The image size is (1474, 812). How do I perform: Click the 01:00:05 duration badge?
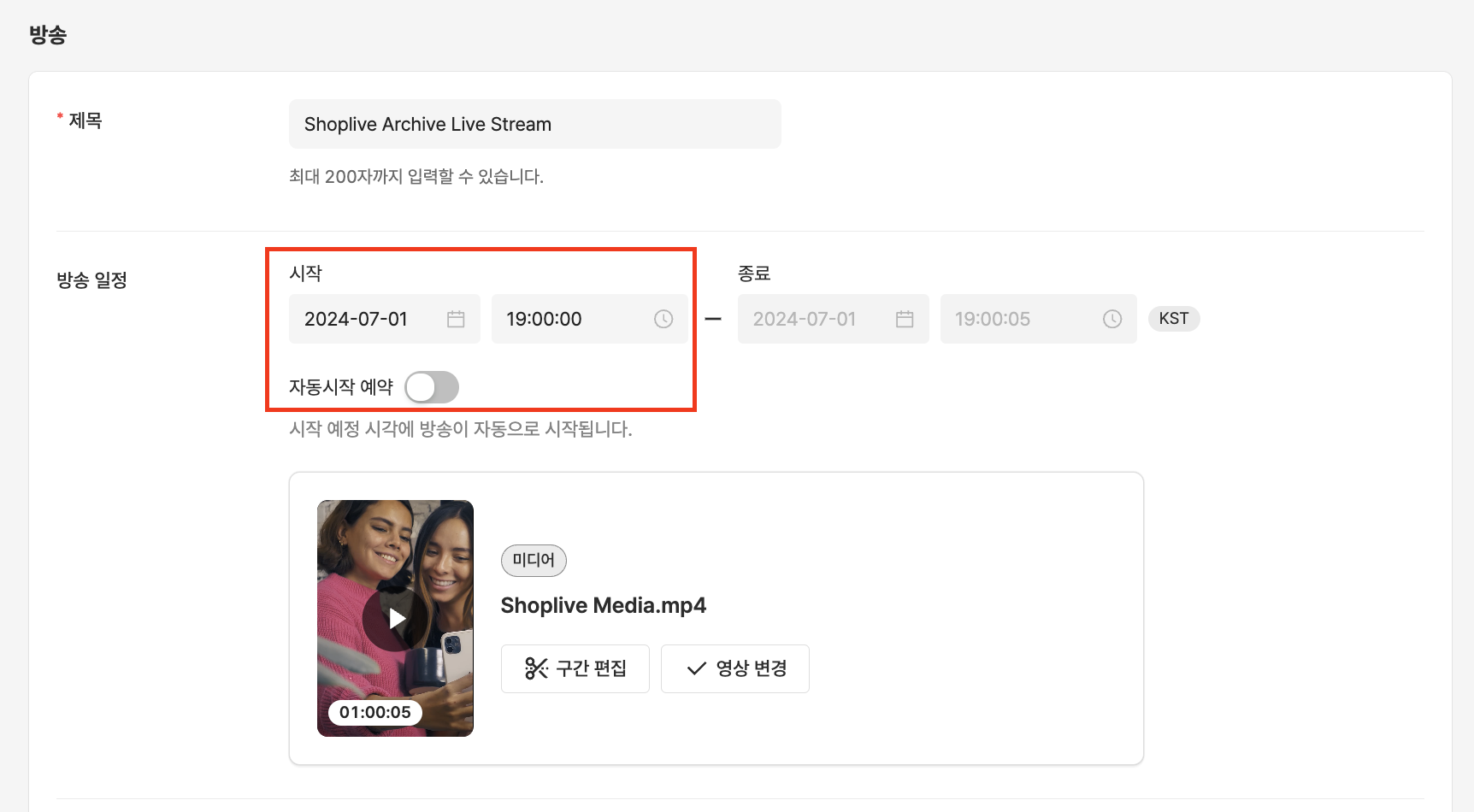pyautogui.click(x=374, y=713)
